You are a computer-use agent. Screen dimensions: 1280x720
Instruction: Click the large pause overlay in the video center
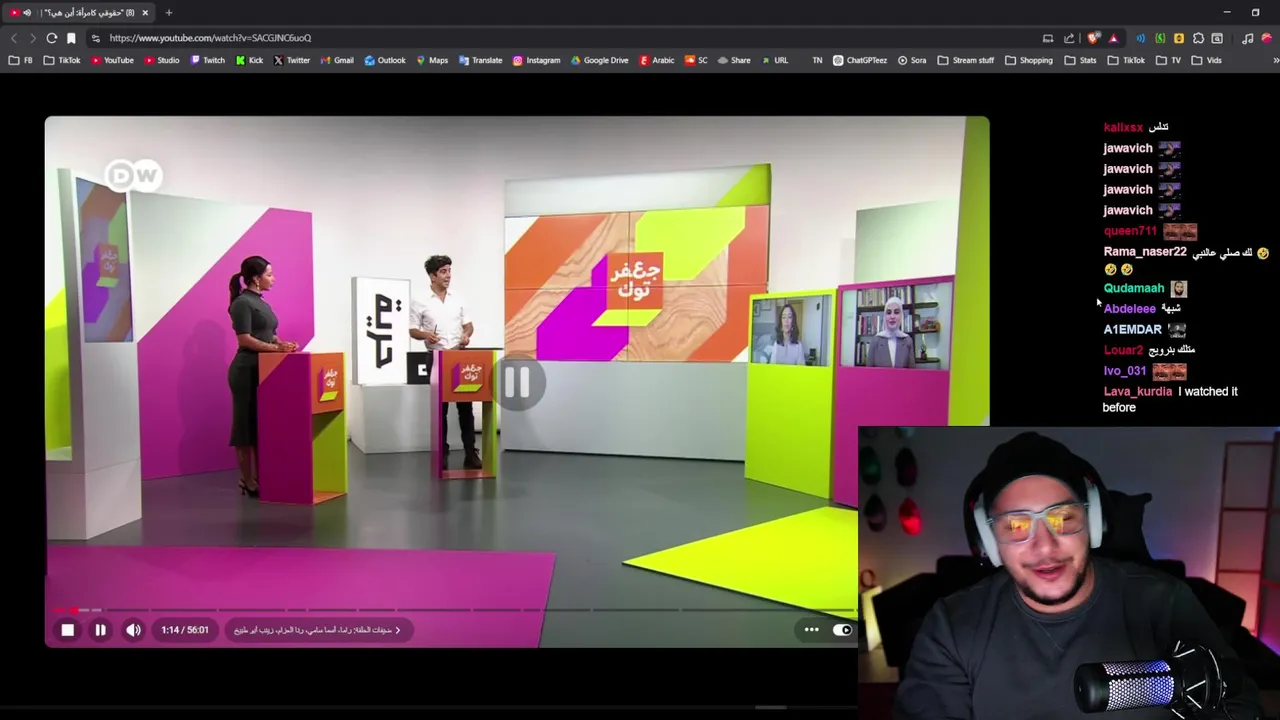click(516, 382)
